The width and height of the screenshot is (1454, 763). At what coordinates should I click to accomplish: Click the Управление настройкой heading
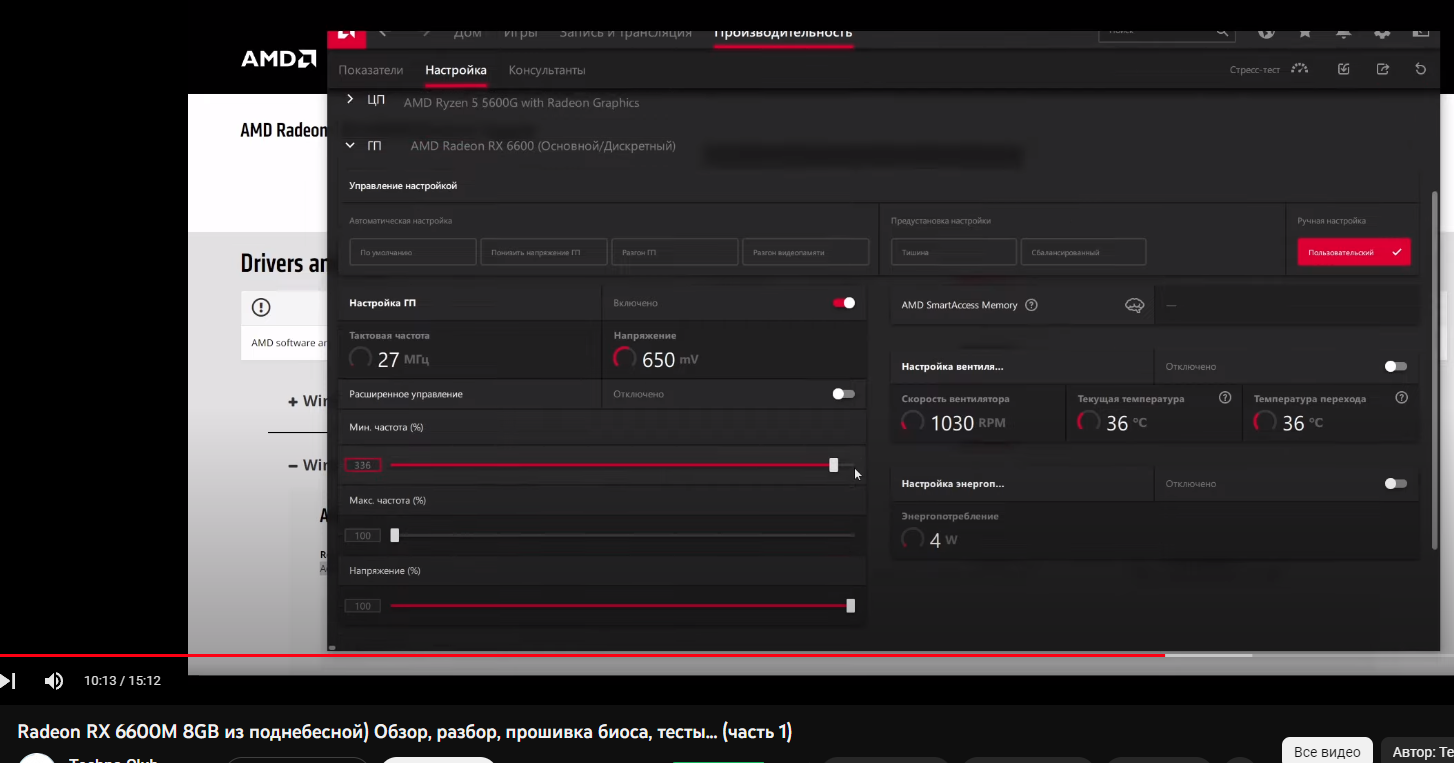pos(403,186)
